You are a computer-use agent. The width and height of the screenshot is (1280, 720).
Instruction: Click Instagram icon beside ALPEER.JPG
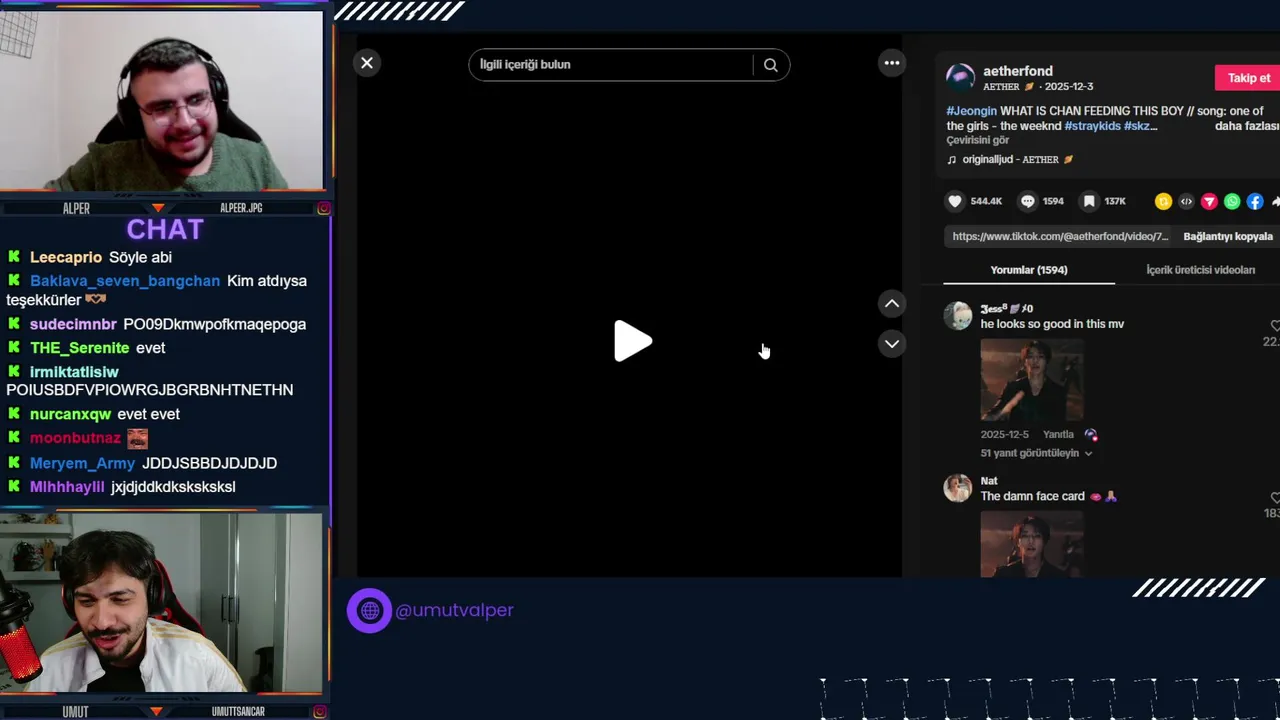click(x=323, y=208)
